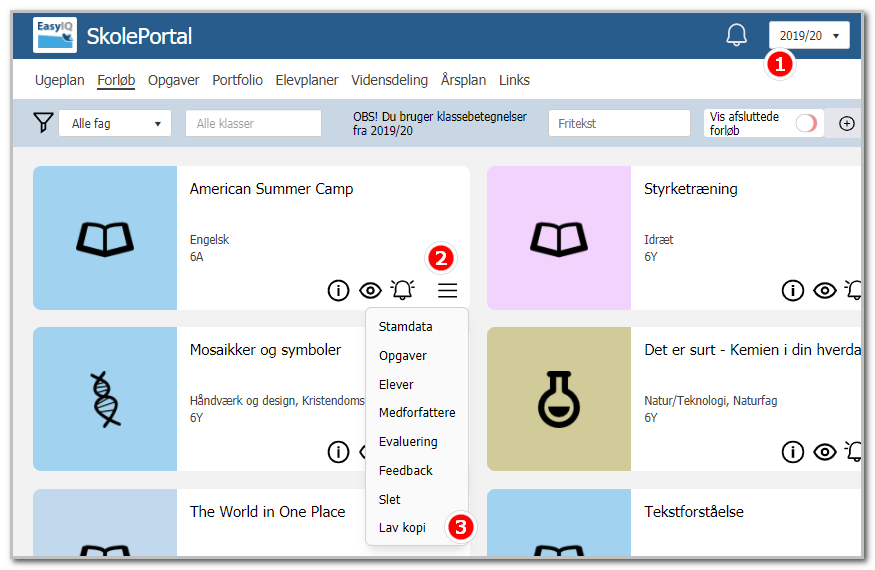Click Natur/Teknologi, Naturfag label
Image resolution: width=875 pixels, height=570 pixels.
coord(710,400)
